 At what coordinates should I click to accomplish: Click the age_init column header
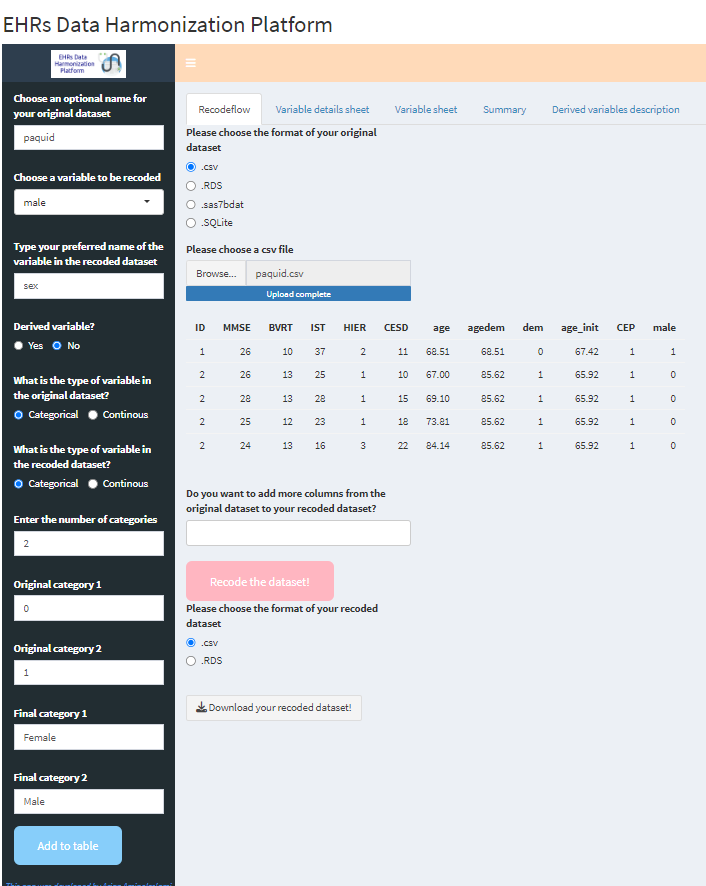(579, 328)
